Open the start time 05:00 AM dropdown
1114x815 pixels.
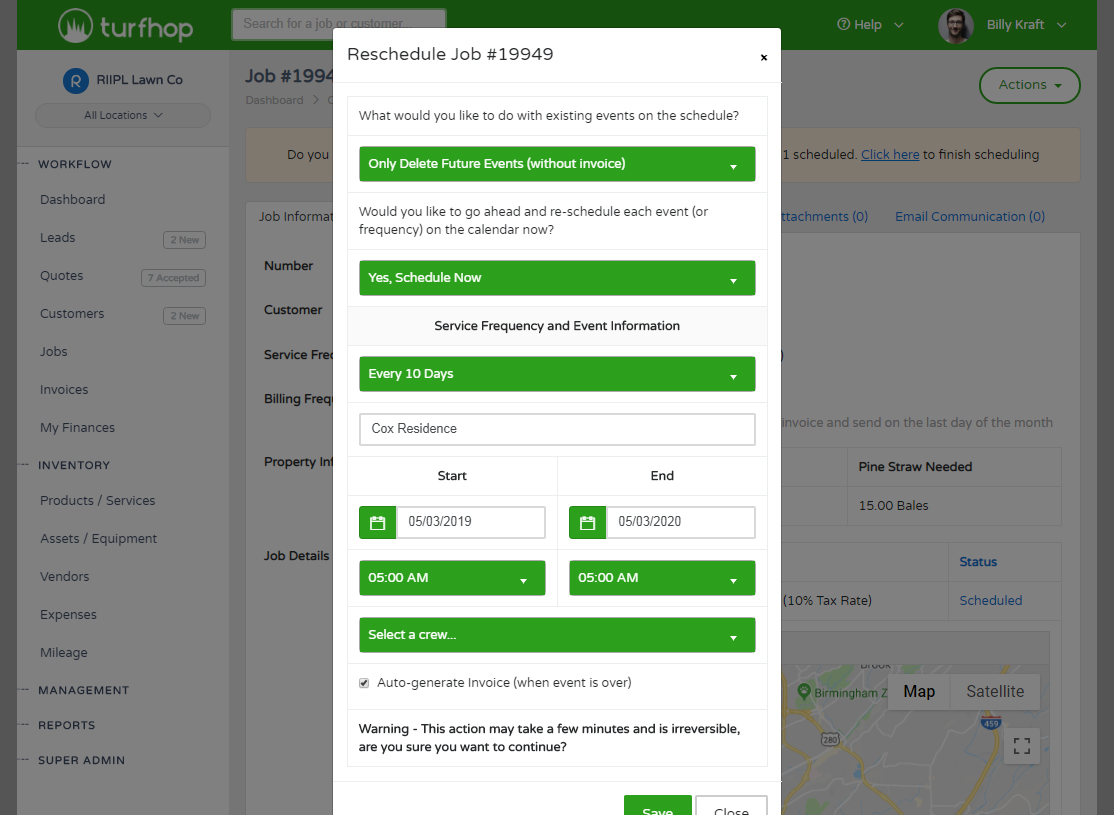point(452,578)
